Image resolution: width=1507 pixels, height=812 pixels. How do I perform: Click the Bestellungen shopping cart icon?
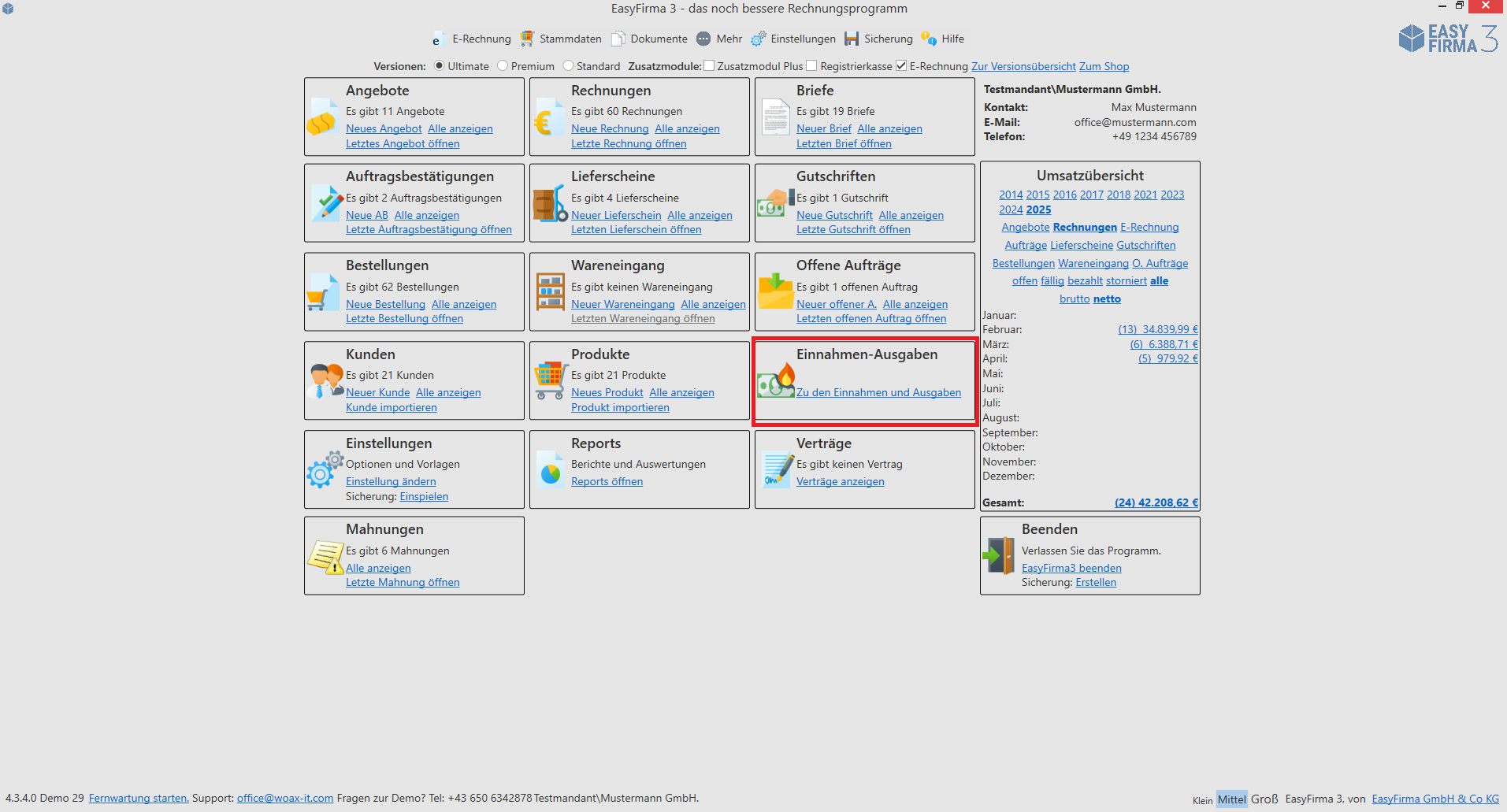(323, 293)
